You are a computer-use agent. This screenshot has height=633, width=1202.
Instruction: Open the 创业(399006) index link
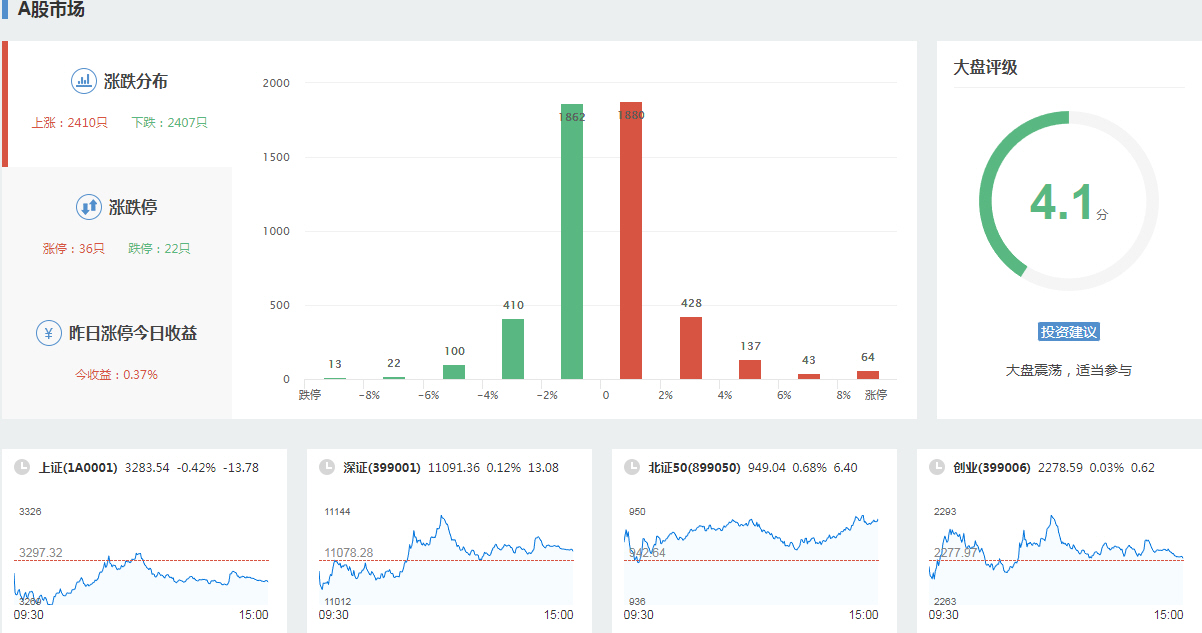[x=991, y=467]
